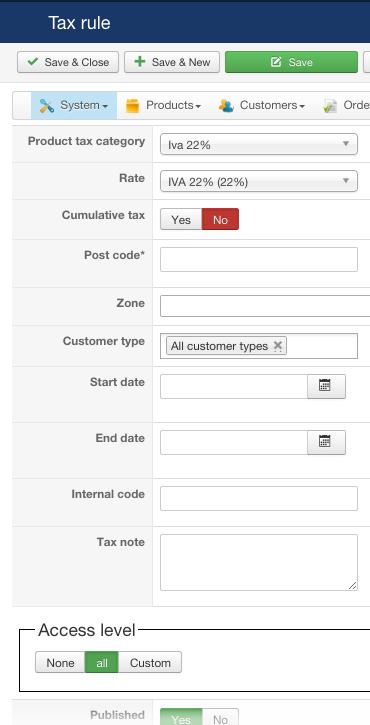Choose None access level
Screen dimensions: 370x725
coord(60,663)
